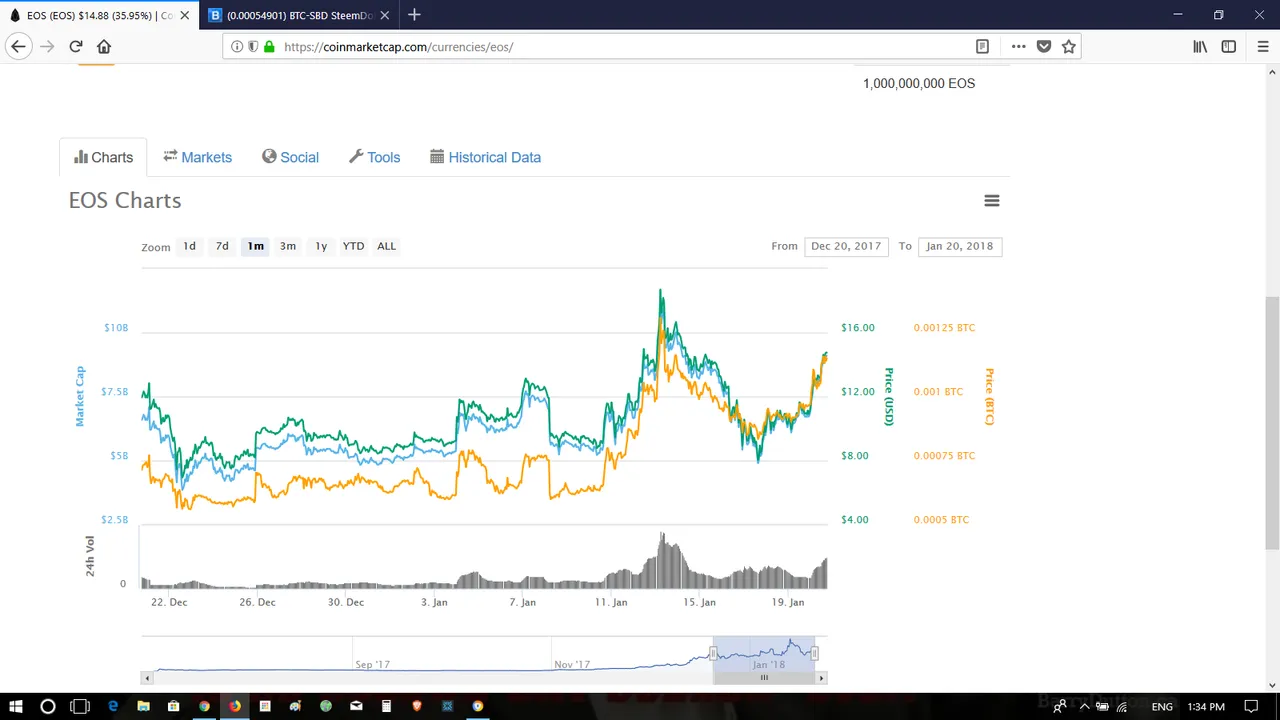The width and height of the screenshot is (1280, 720).
Task: Open the Mail app from taskbar
Action: point(356,706)
